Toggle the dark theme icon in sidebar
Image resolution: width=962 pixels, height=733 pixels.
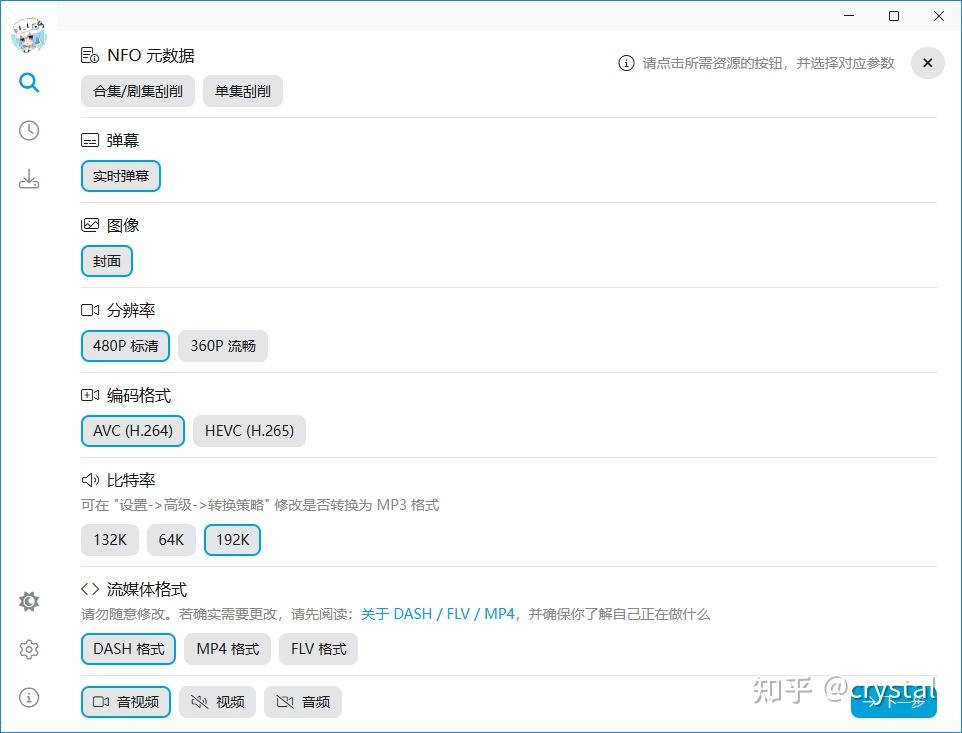[x=28, y=601]
